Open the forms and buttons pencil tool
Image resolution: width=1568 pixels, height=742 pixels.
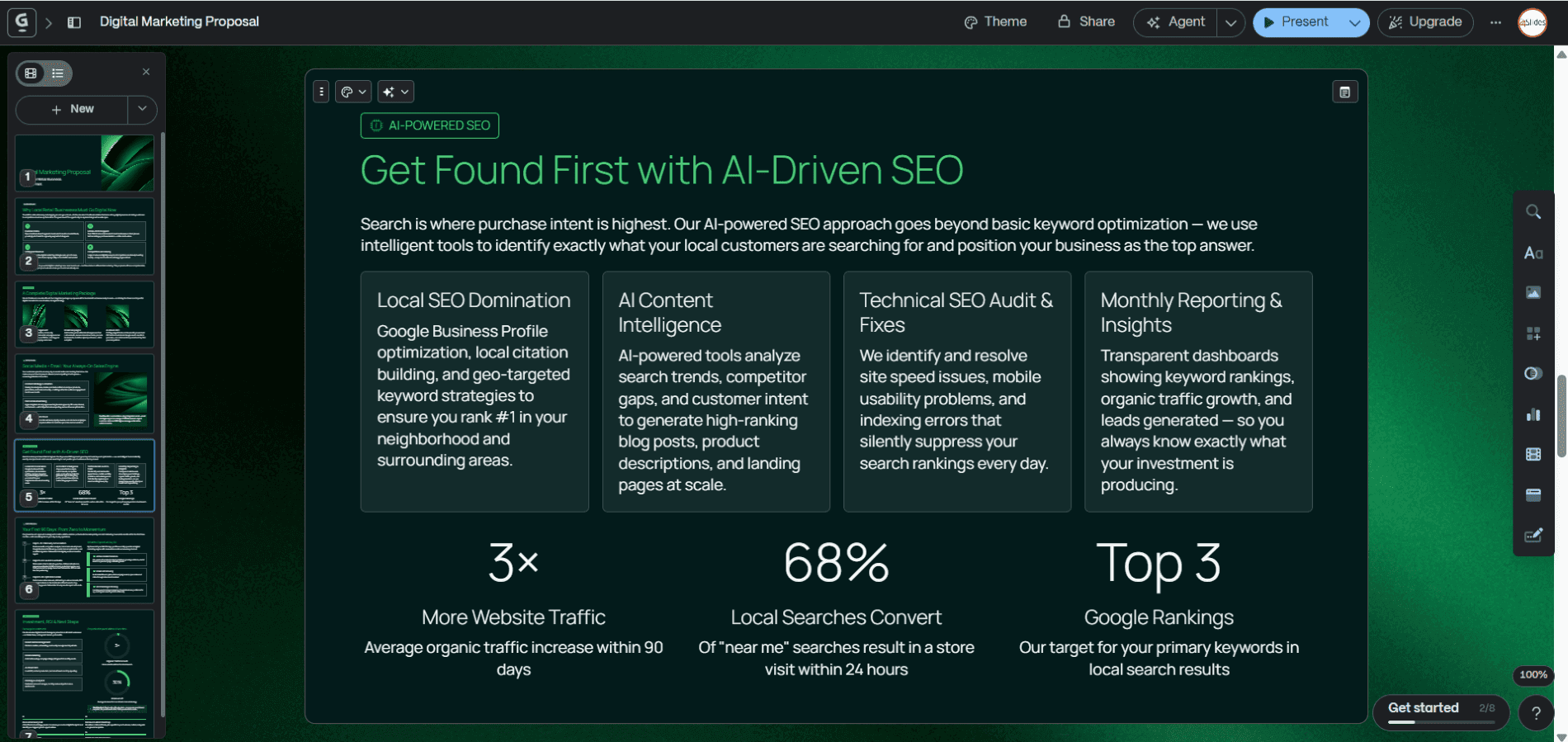[x=1533, y=535]
